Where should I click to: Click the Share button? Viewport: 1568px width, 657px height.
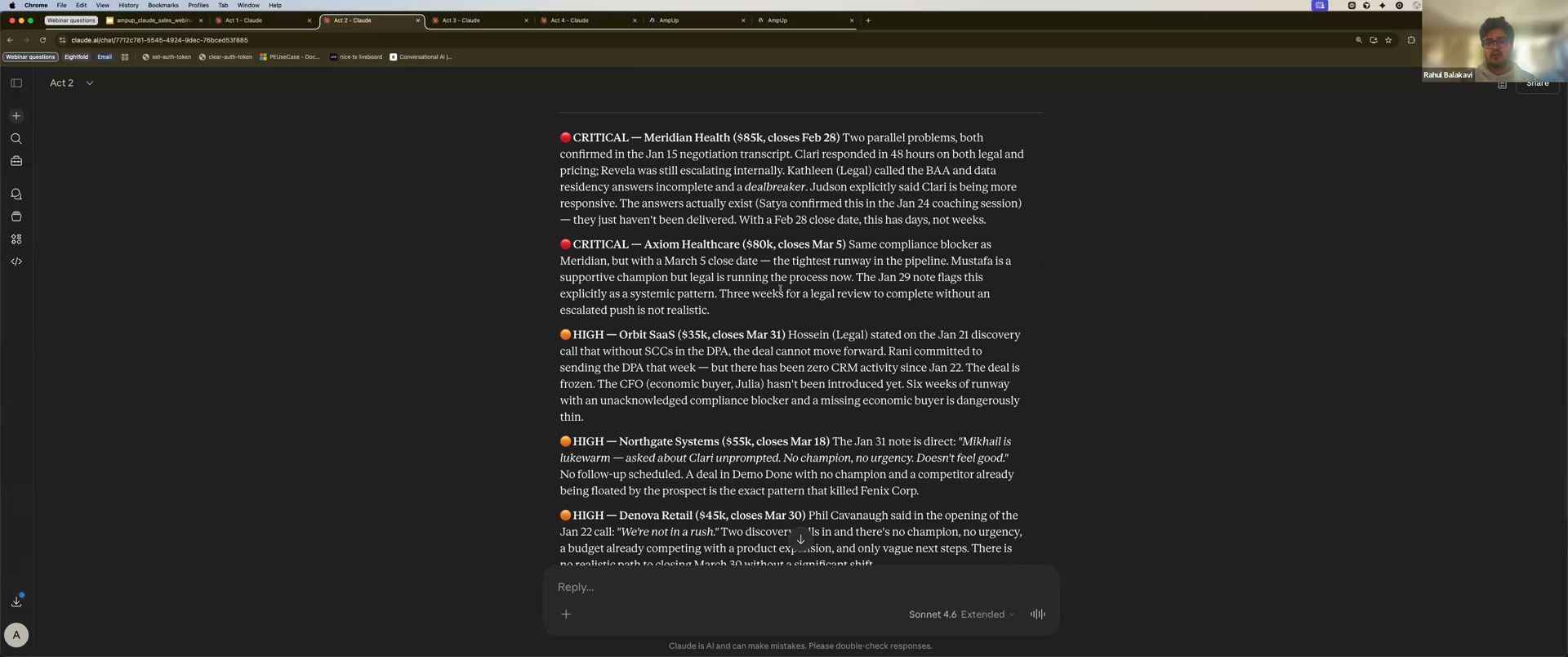coord(1537,84)
